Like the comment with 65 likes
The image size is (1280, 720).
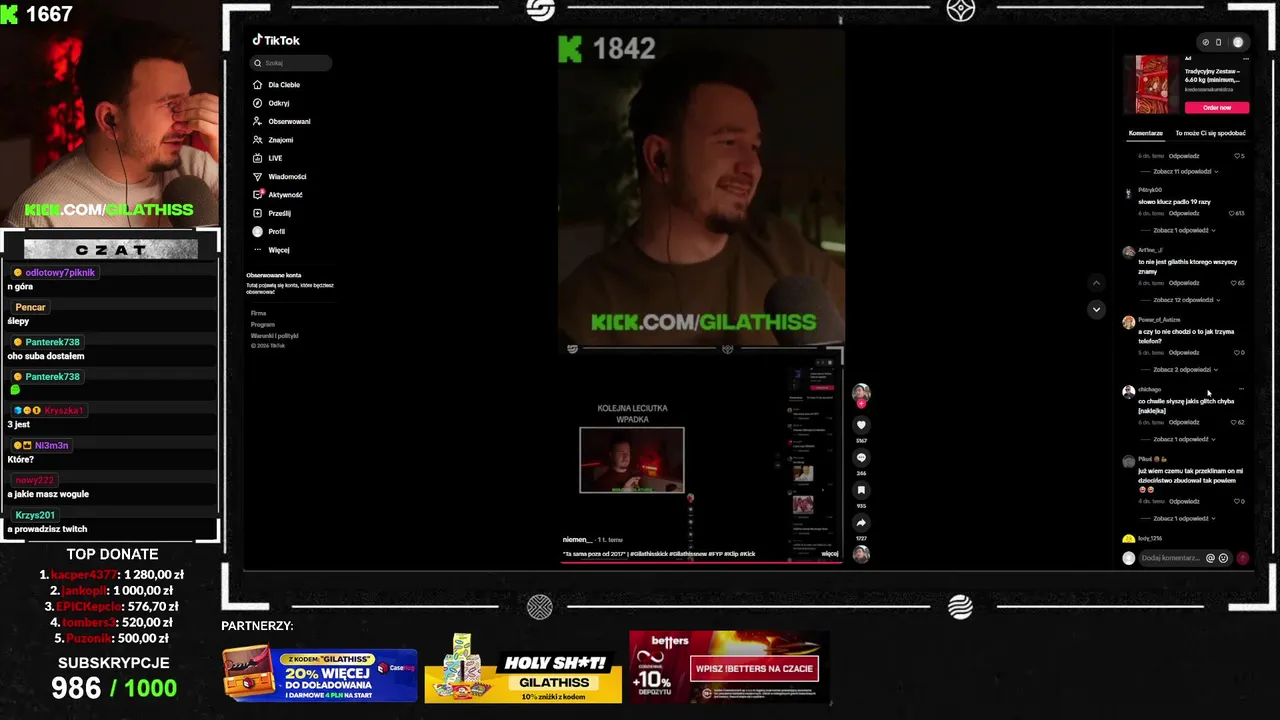click(x=1233, y=283)
